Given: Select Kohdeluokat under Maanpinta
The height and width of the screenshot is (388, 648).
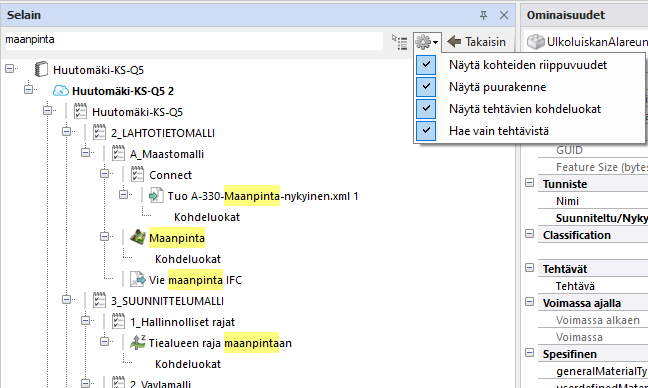Looking at the screenshot, I should [188, 259].
